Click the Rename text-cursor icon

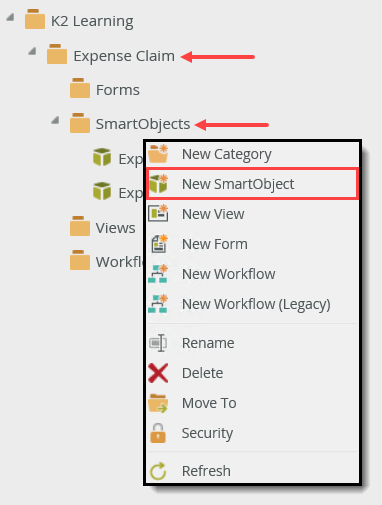coord(158,343)
